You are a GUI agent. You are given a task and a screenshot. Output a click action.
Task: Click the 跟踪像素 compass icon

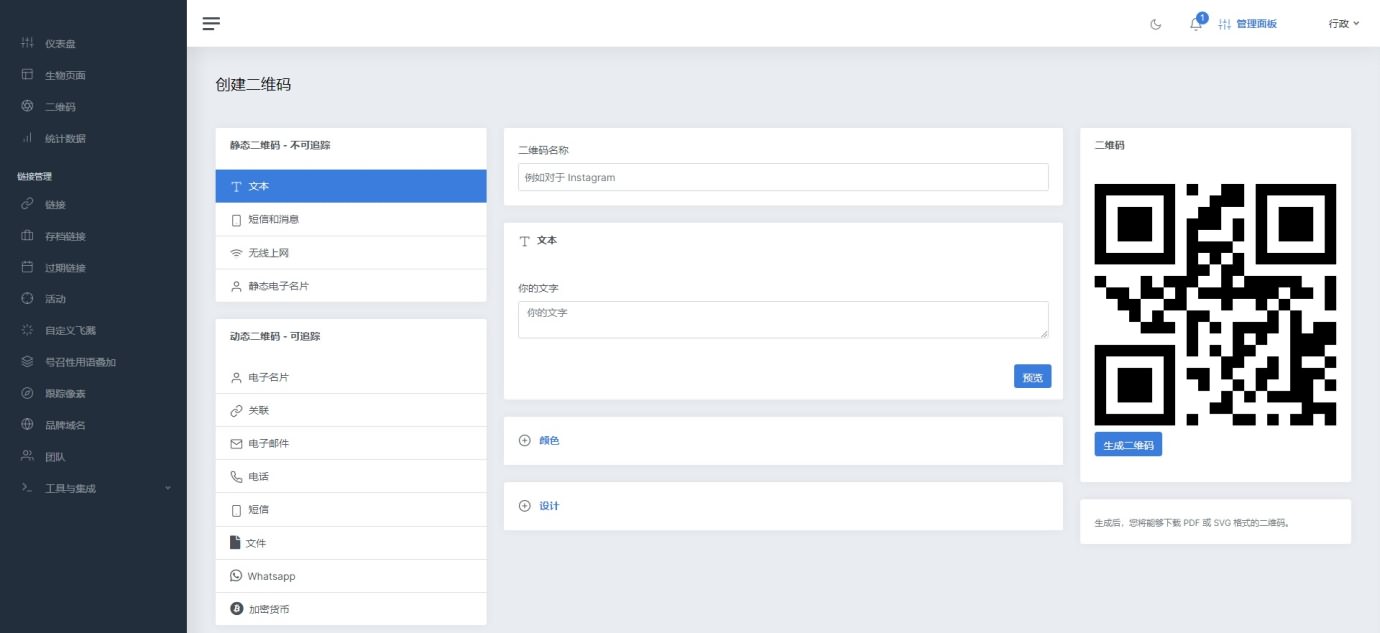pos(27,394)
